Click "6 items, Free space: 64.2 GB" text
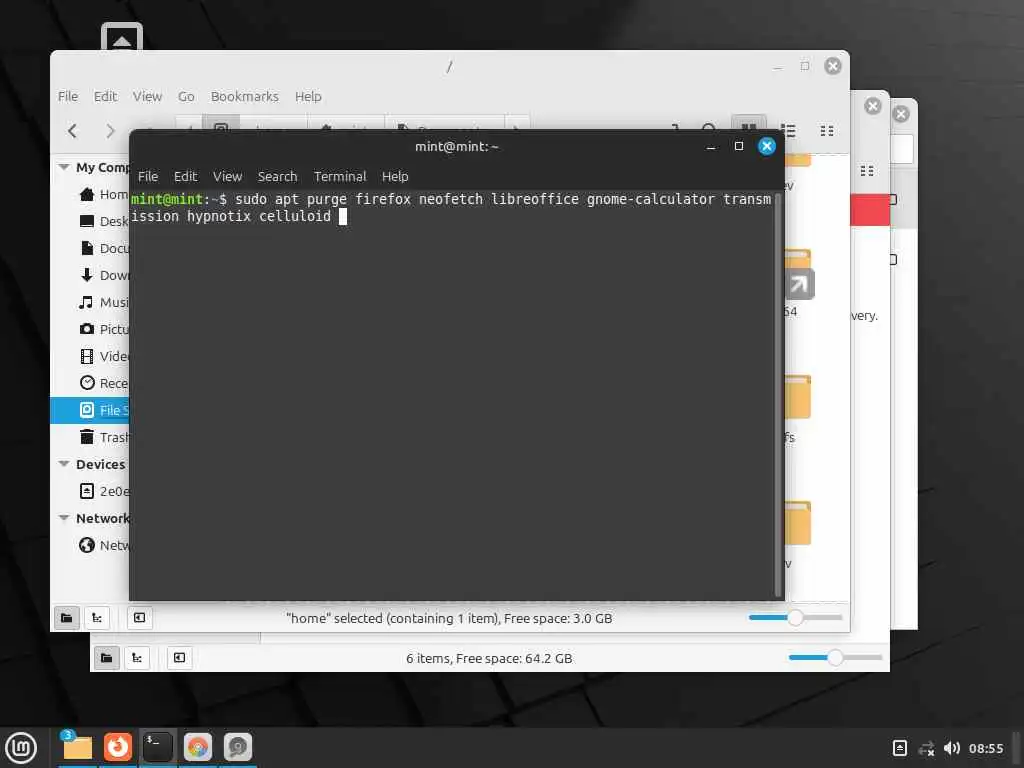This screenshot has height=768, width=1024. coord(489,658)
